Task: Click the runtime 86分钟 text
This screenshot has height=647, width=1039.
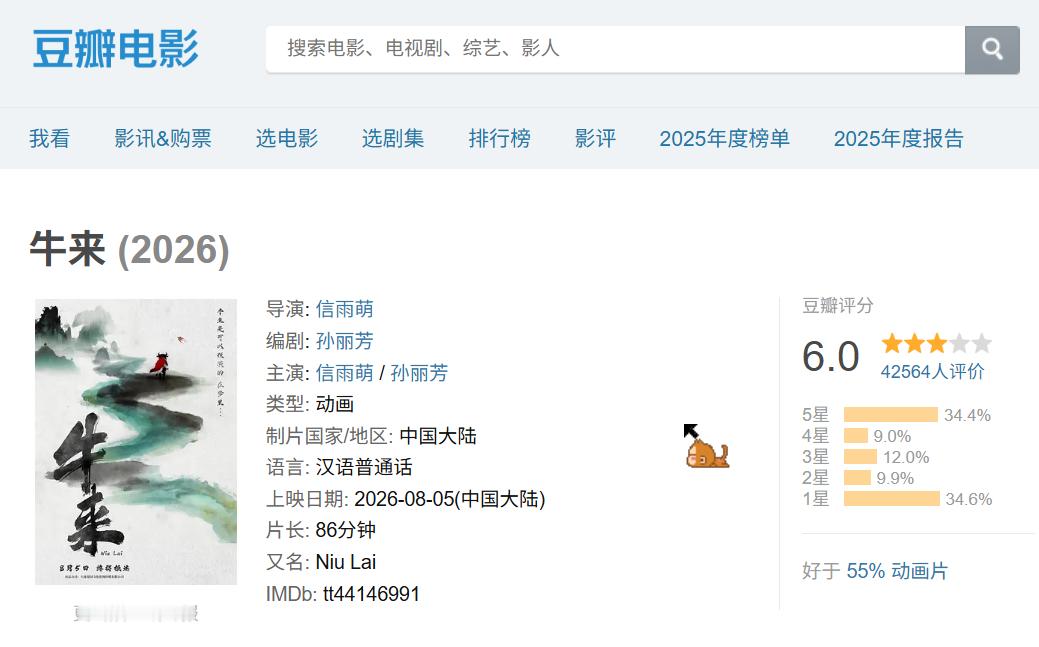Action: (345, 530)
